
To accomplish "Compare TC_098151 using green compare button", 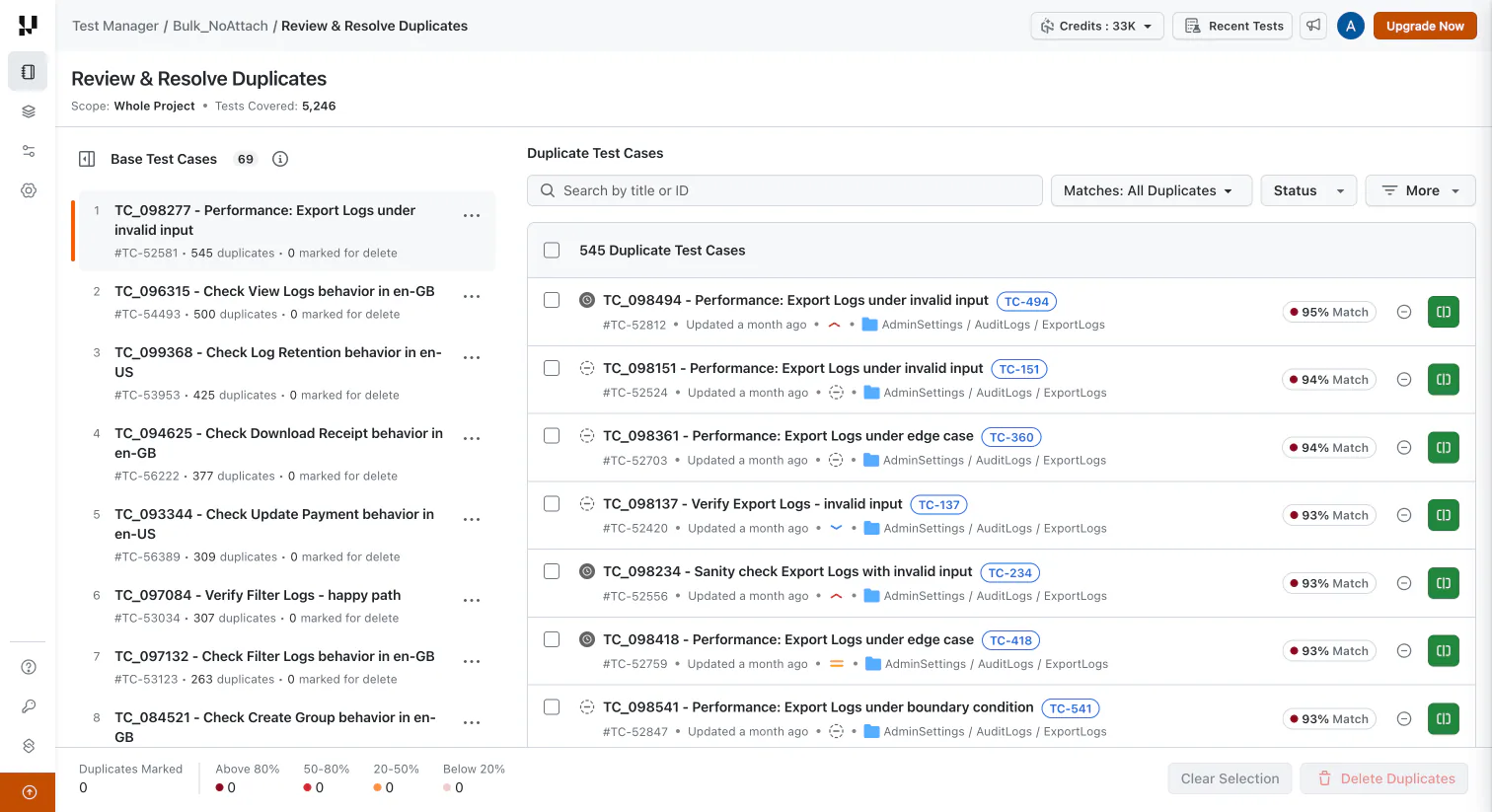I will click(1444, 380).
